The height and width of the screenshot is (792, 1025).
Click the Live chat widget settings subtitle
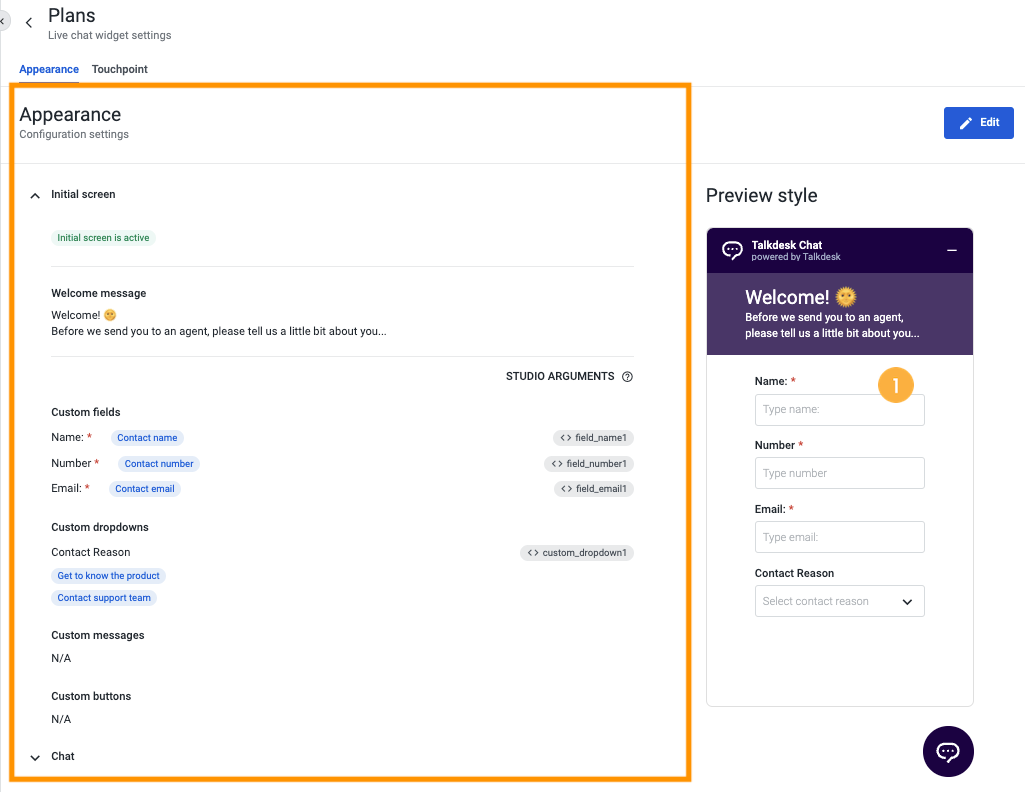click(110, 35)
